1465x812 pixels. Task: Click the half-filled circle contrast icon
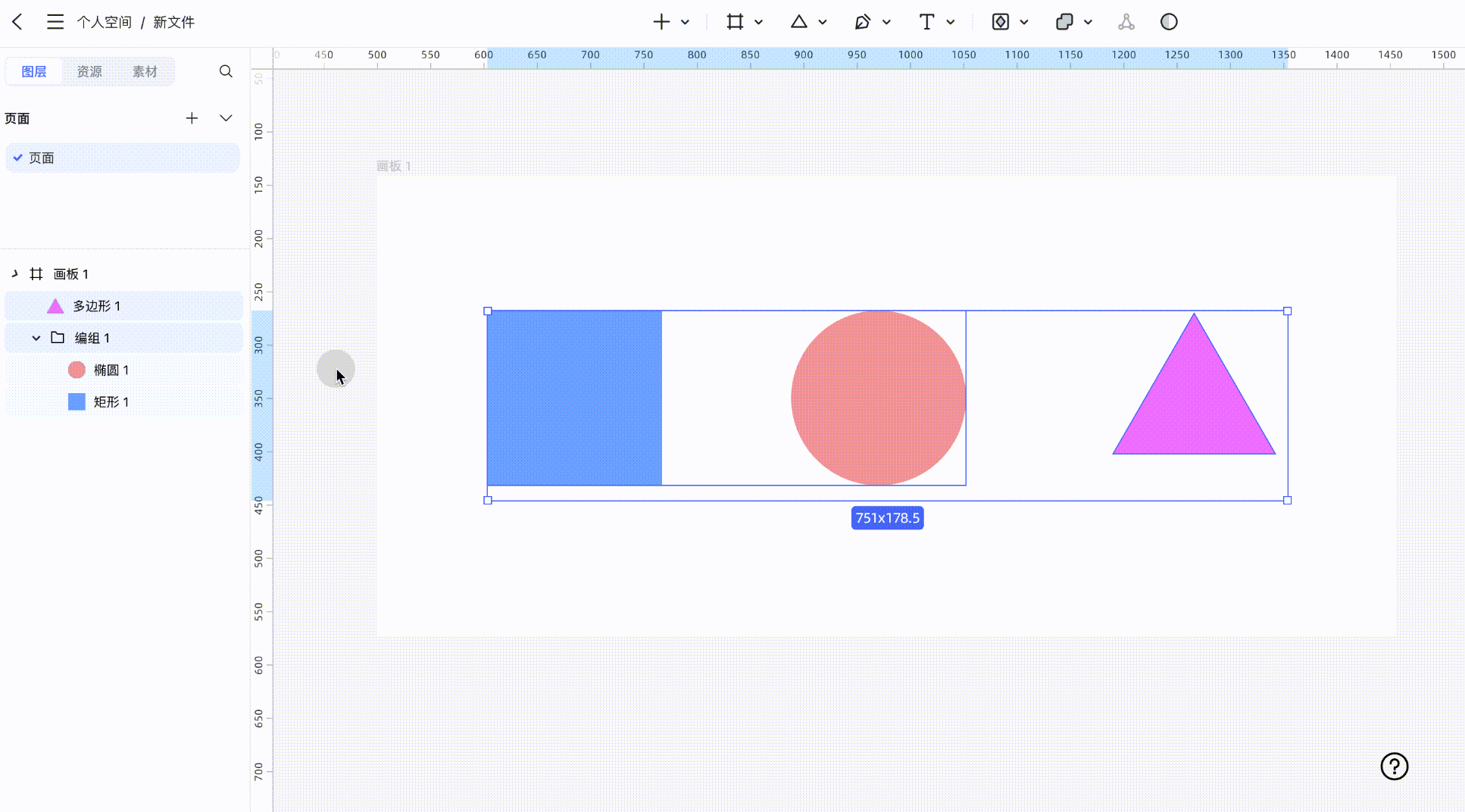1169,22
